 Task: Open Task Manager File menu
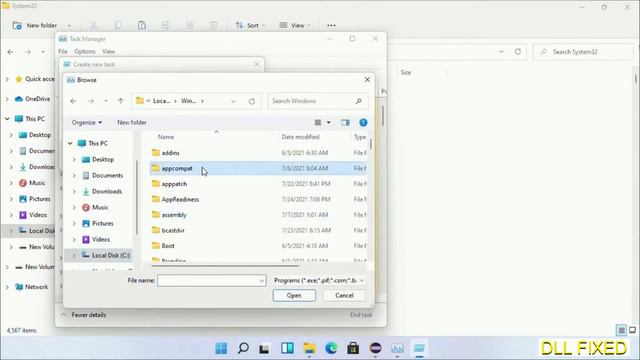63,51
